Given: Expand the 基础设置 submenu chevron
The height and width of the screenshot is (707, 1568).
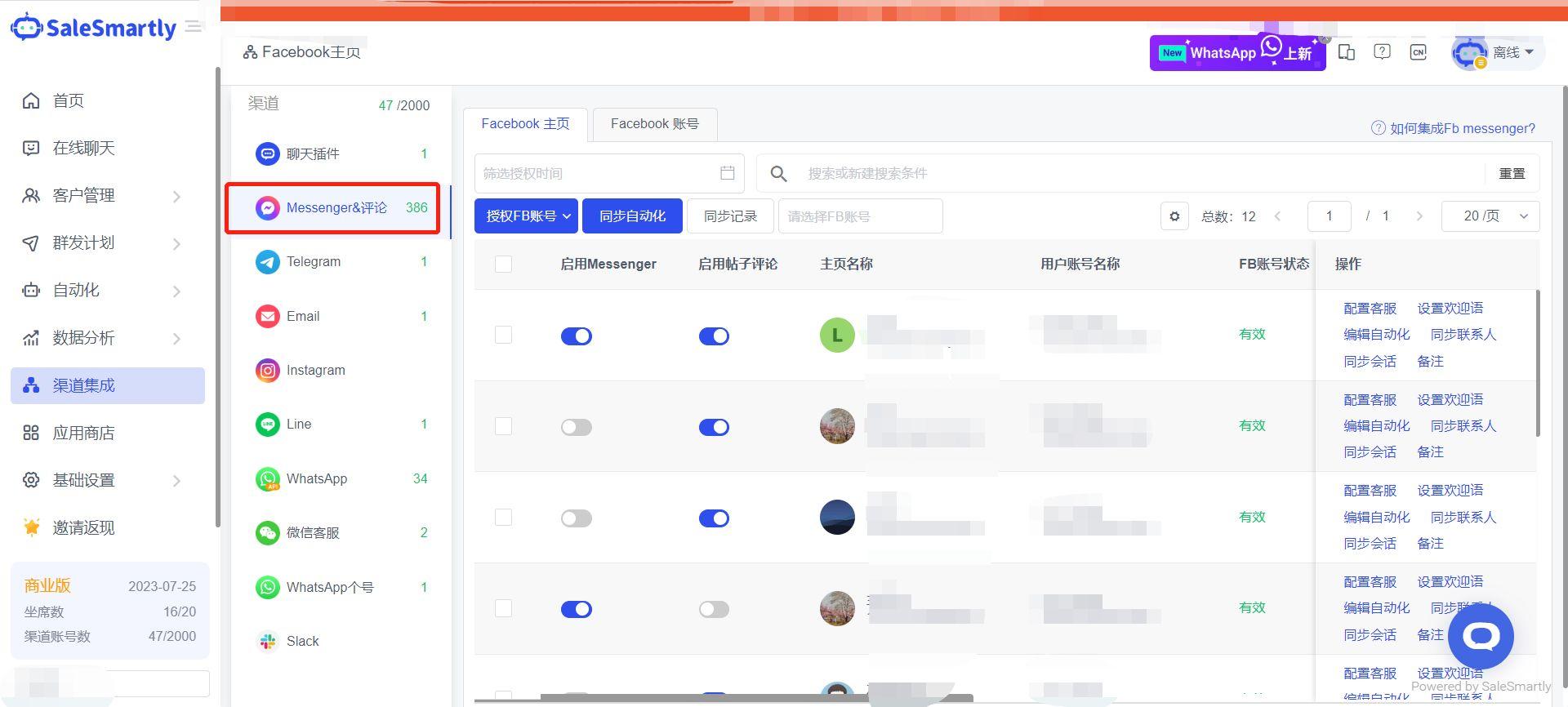Looking at the screenshot, I should 176,481.
